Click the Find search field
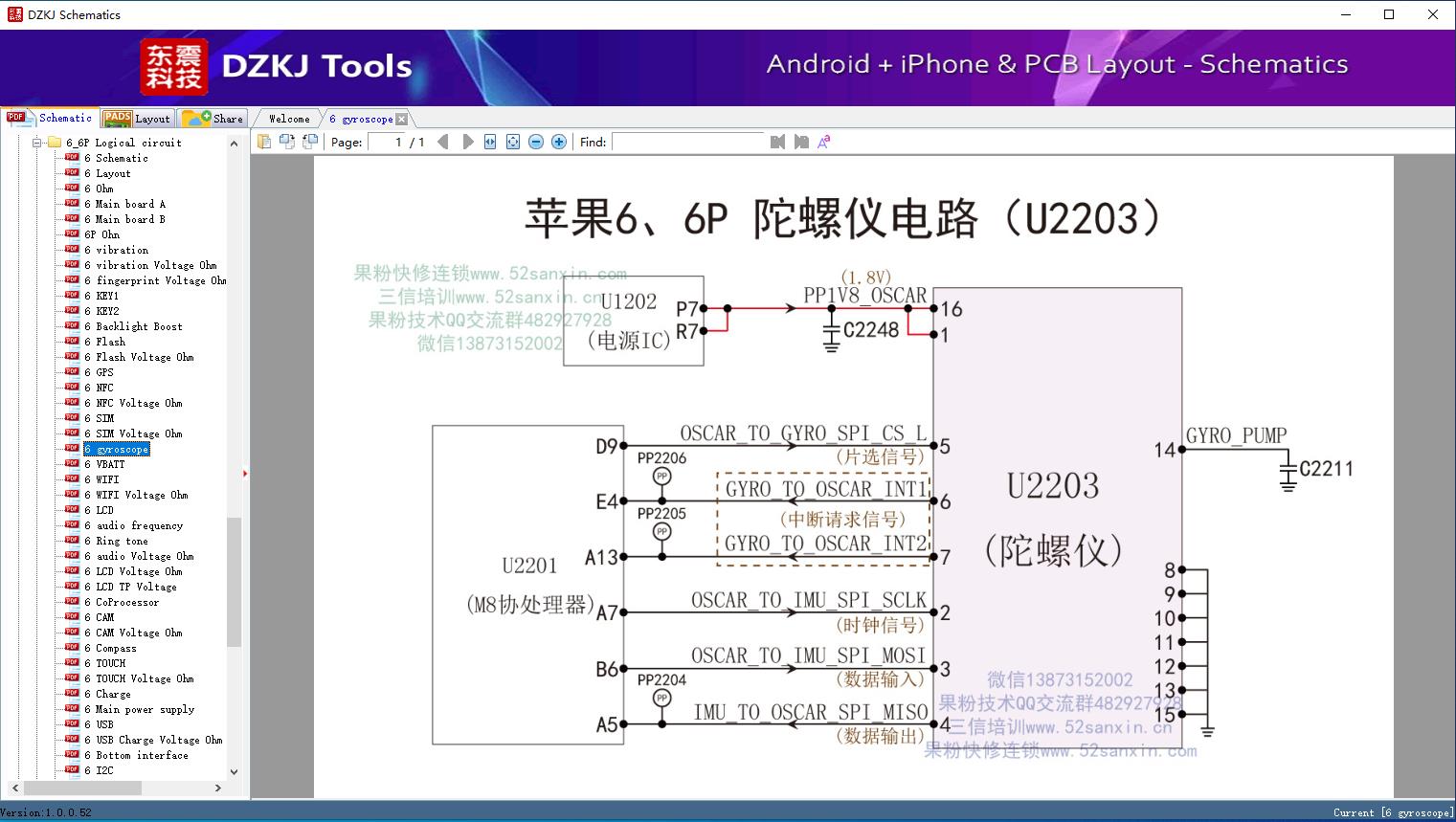The width and height of the screenshot is (1456, 822). click(x=688, y=142)
